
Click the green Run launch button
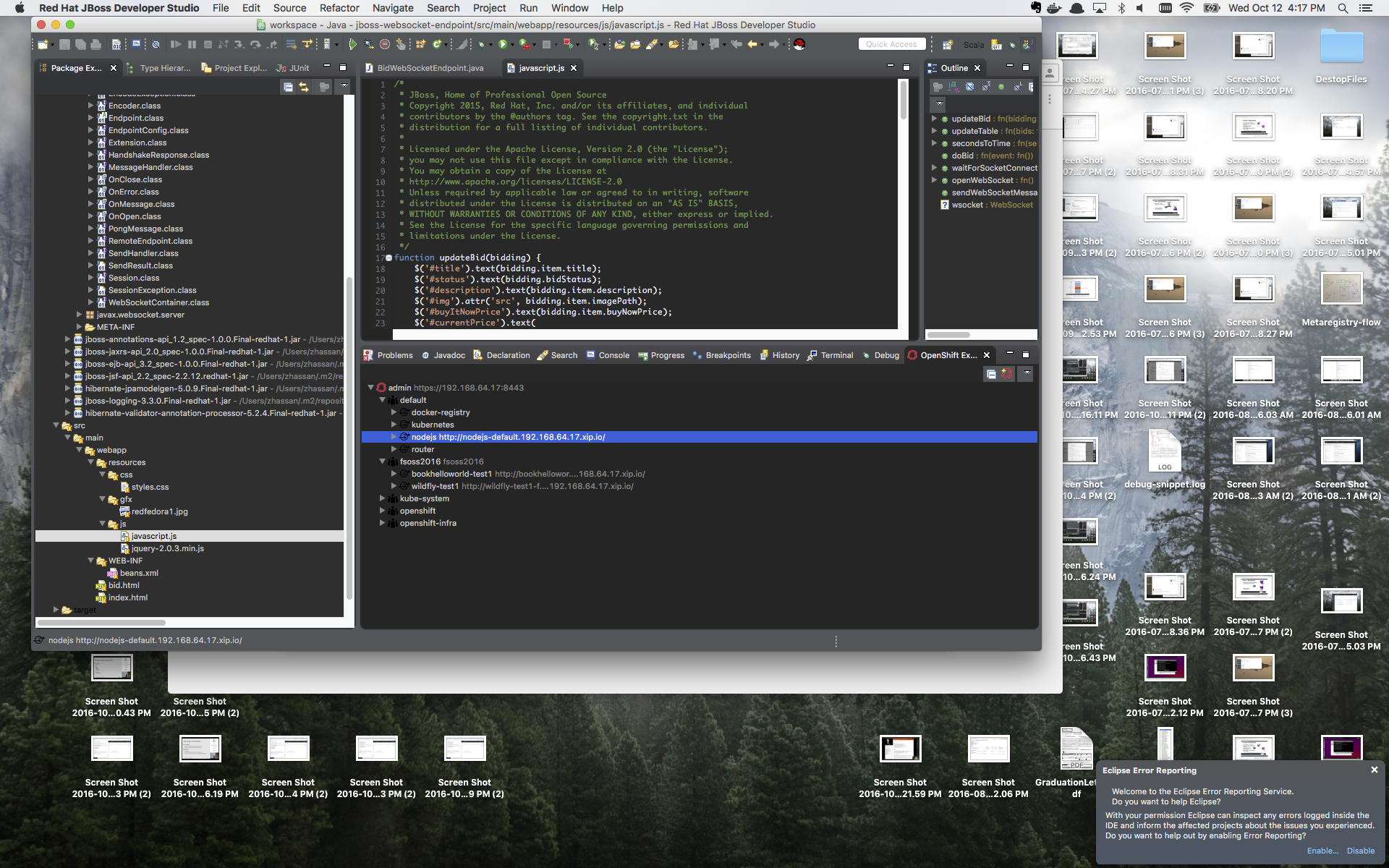503,45
